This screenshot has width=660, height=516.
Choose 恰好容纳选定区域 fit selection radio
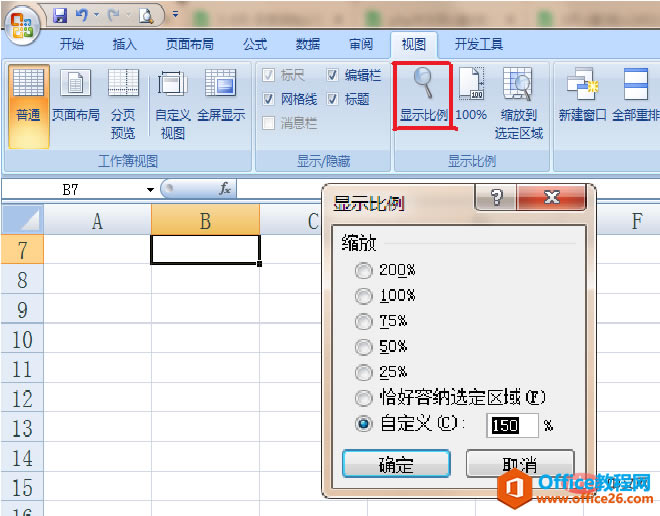(x=363, y=398)
